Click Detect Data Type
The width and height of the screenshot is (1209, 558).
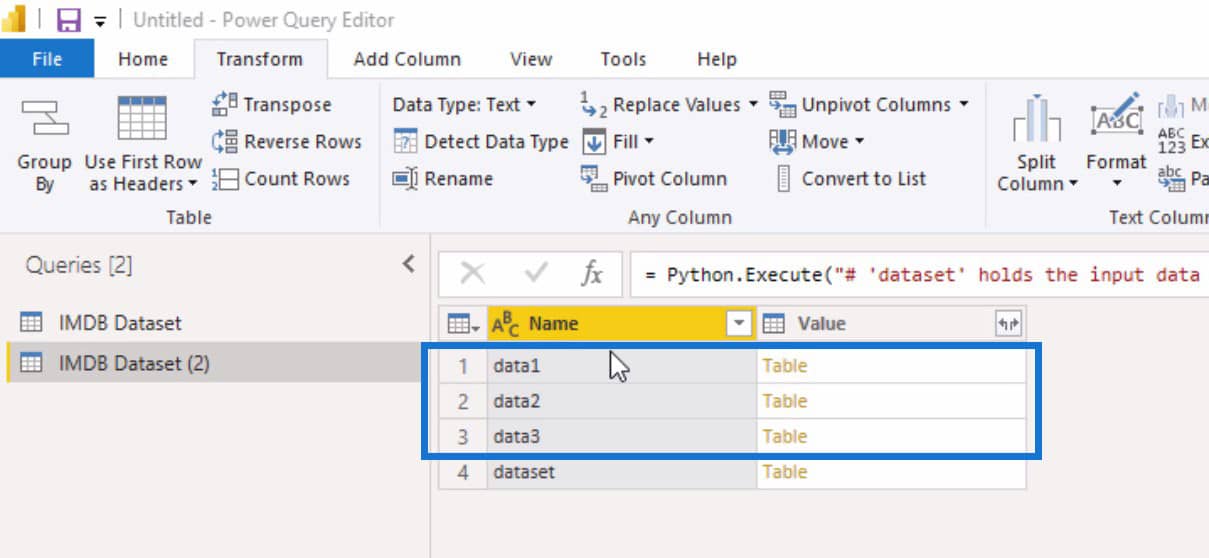[480, 141]
